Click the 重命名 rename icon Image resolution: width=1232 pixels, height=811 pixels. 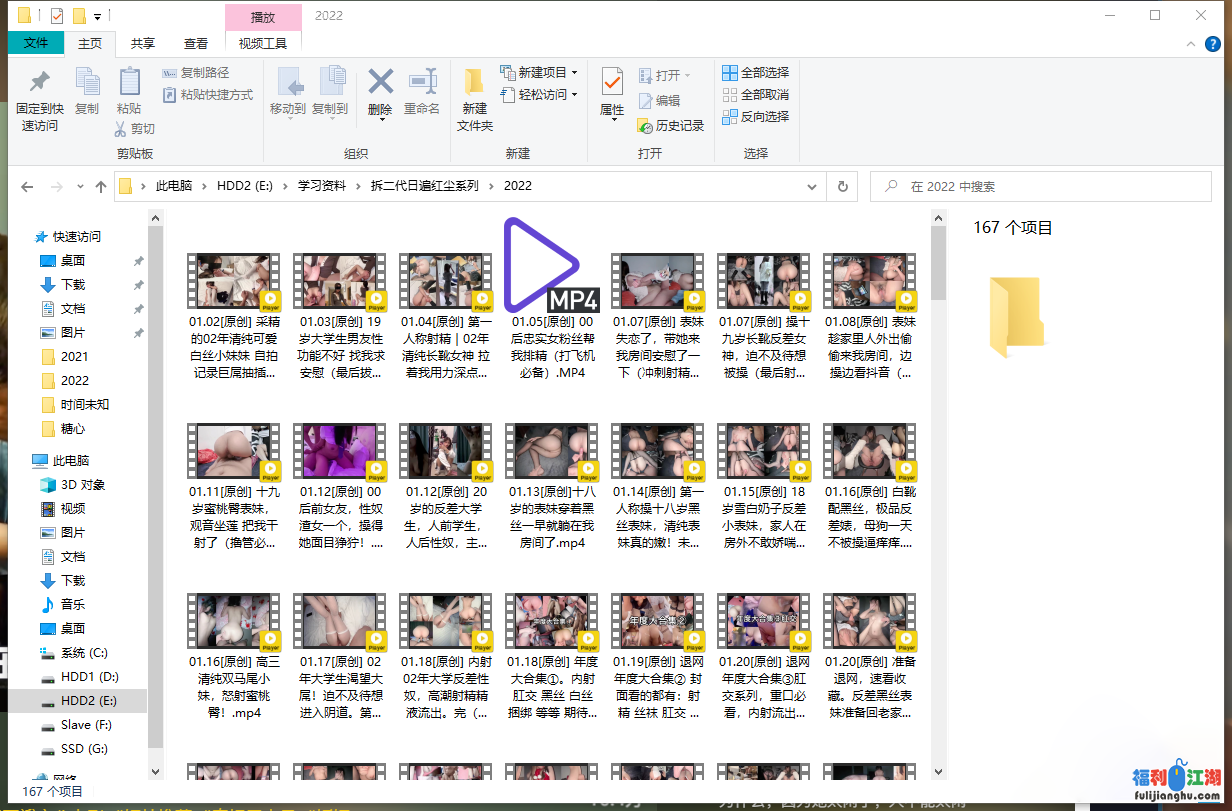click(422, 82)
